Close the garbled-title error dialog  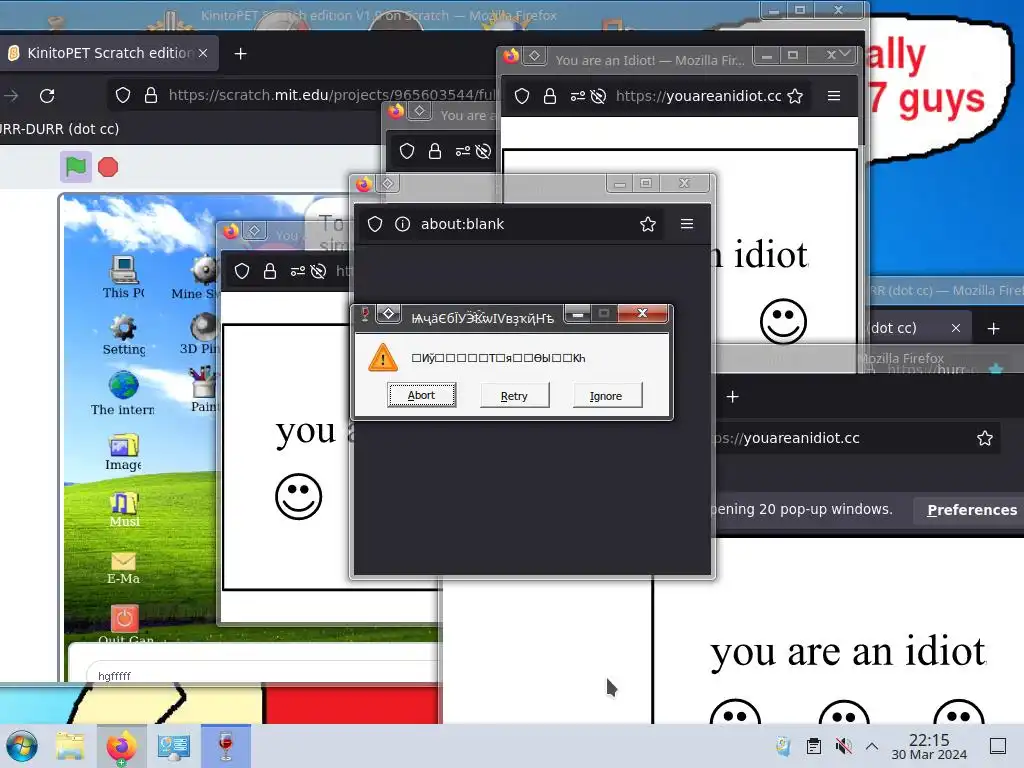click(643, 313)
